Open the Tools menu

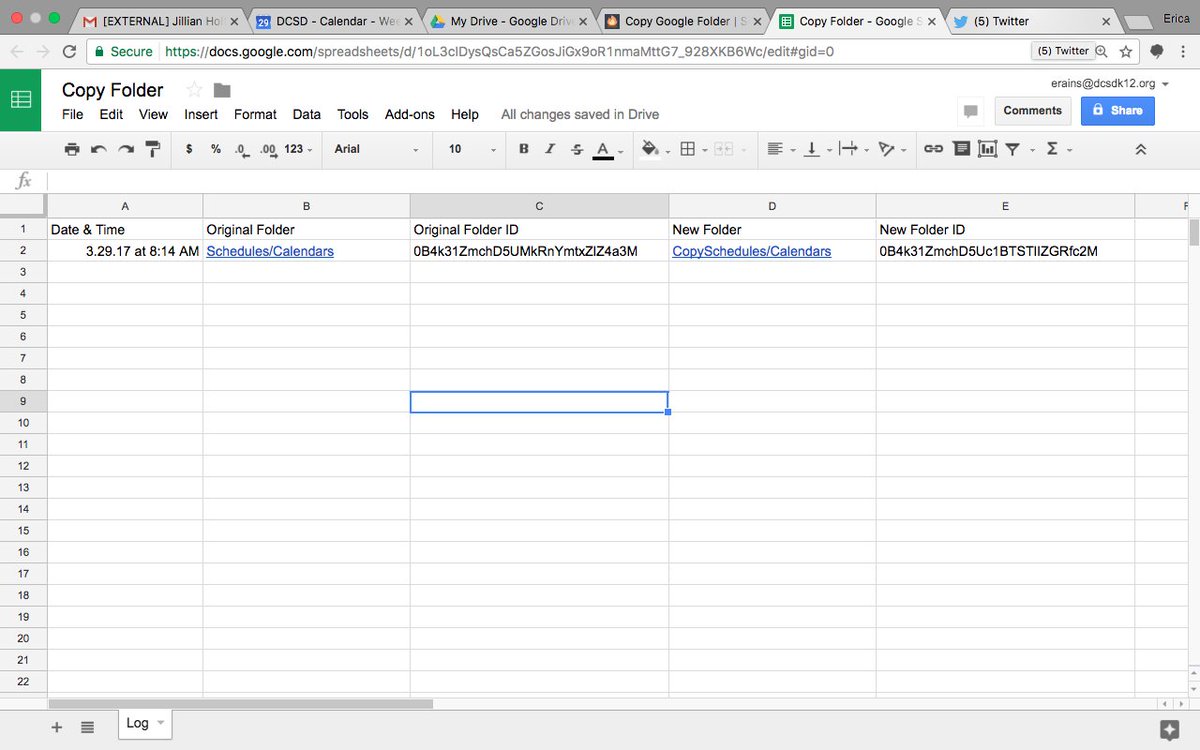[353, 114]
